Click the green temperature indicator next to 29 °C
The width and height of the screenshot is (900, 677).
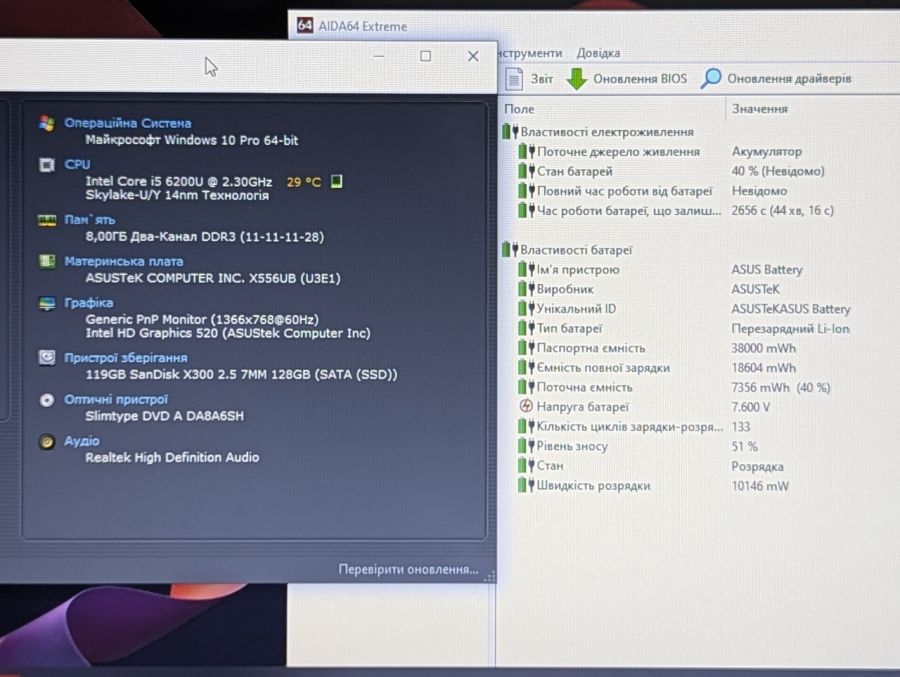336,181
